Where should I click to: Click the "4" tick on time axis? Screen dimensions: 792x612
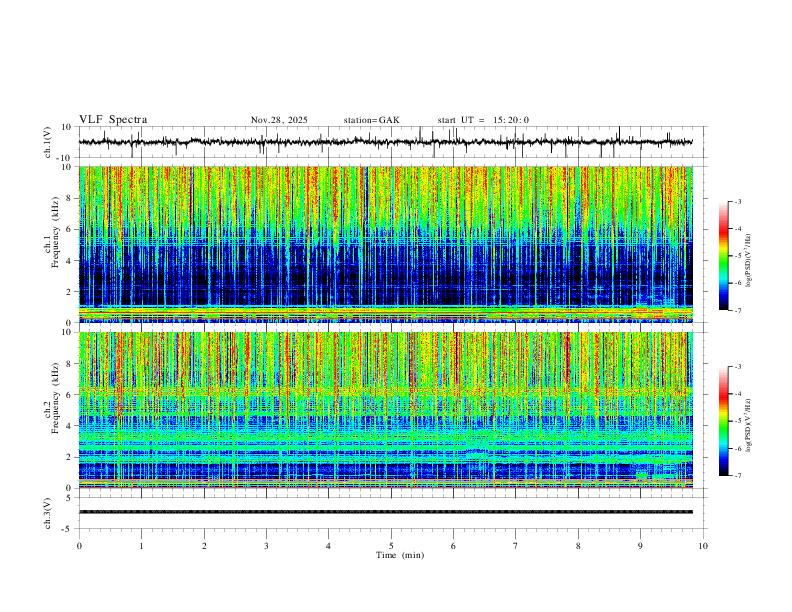pyautogui.click(x=328, y=546)
